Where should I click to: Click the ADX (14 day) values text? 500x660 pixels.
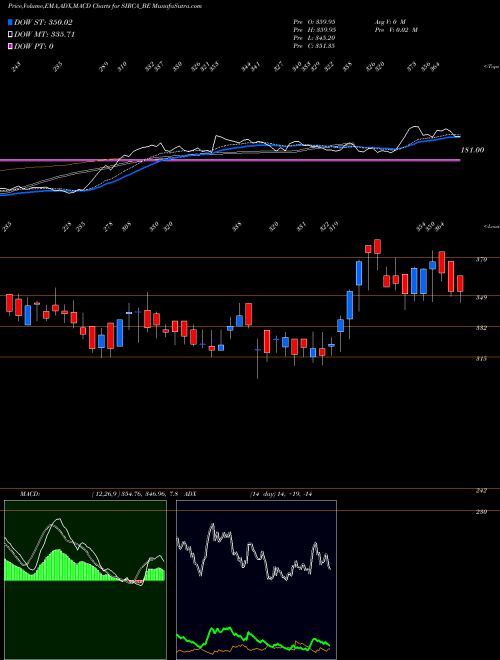pos(281,494)
